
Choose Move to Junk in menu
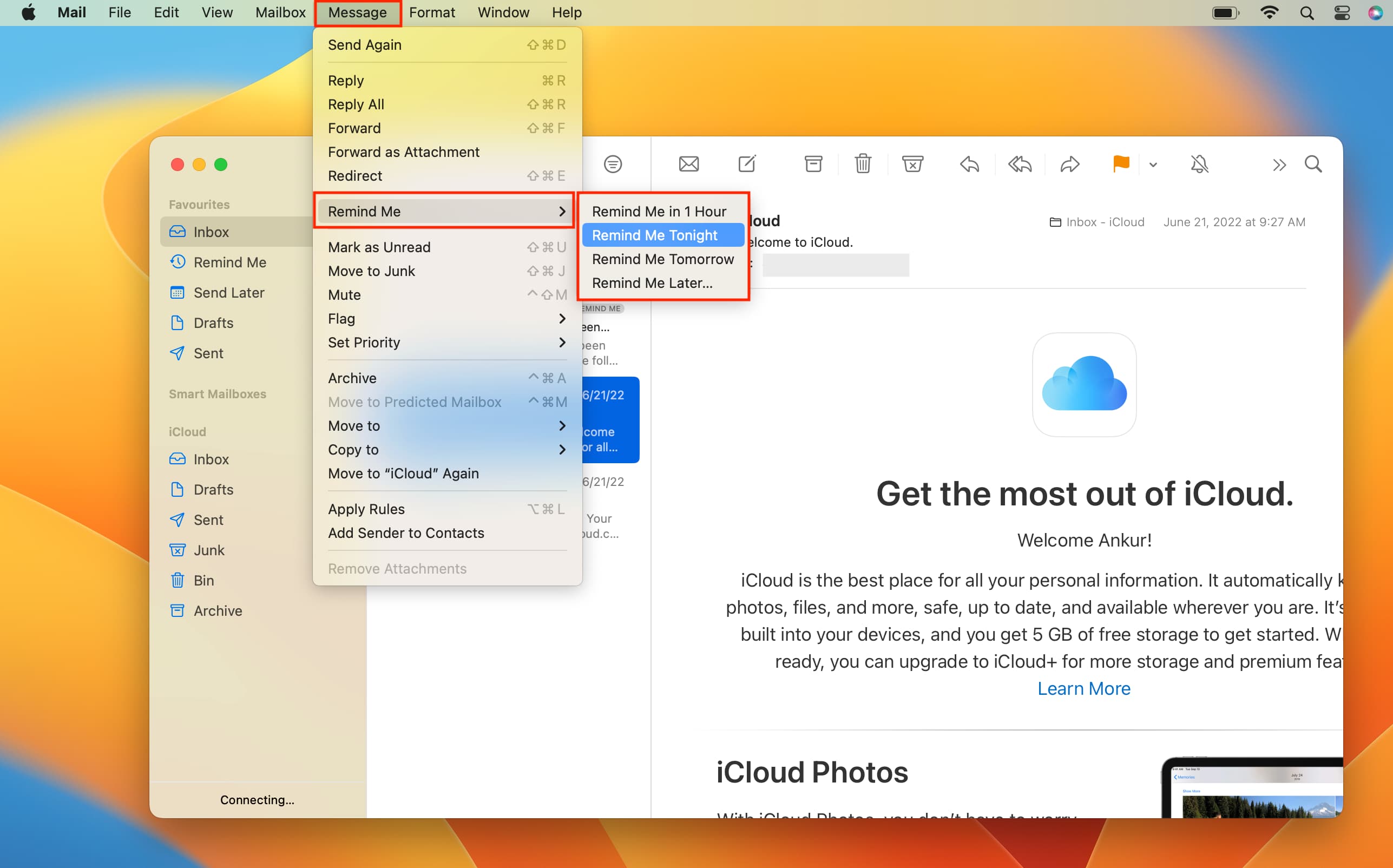click(447, 271)
